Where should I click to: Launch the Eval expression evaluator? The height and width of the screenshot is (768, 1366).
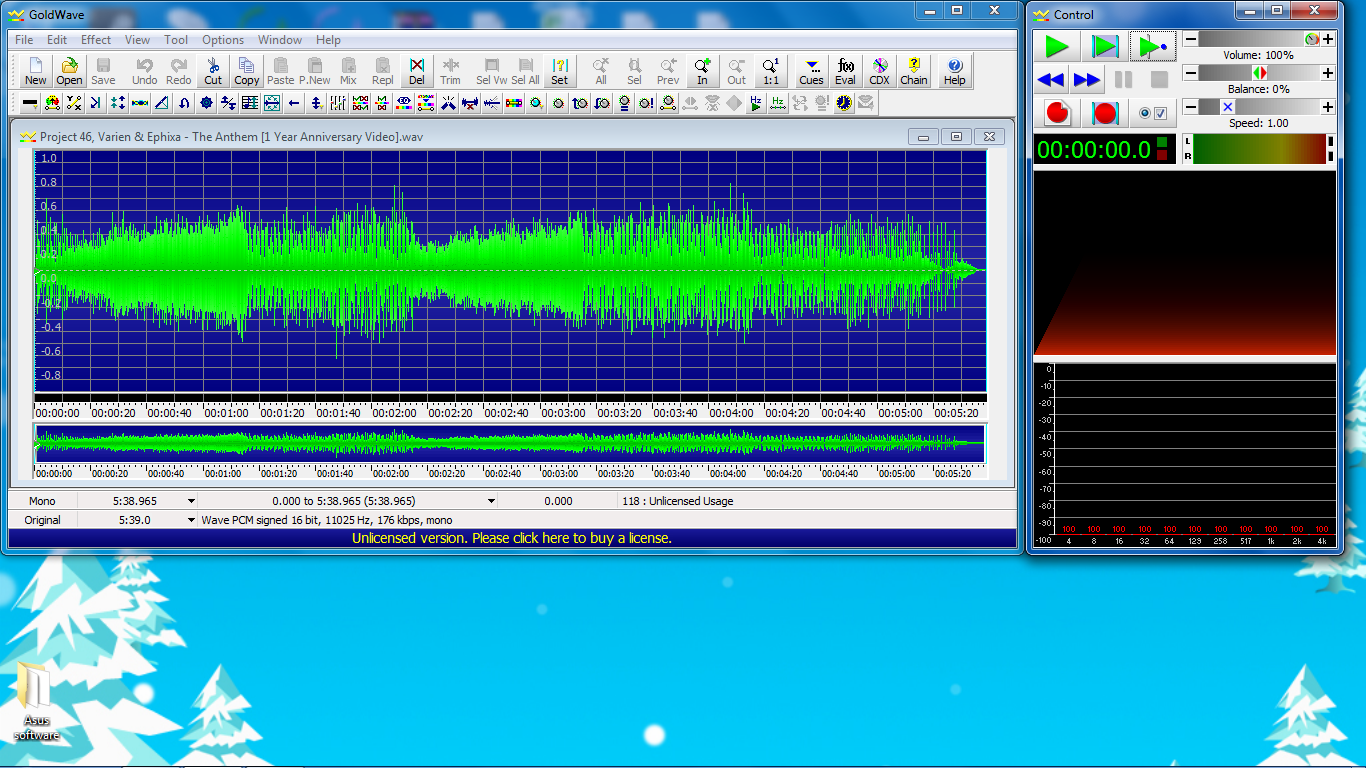pos(845,71)
